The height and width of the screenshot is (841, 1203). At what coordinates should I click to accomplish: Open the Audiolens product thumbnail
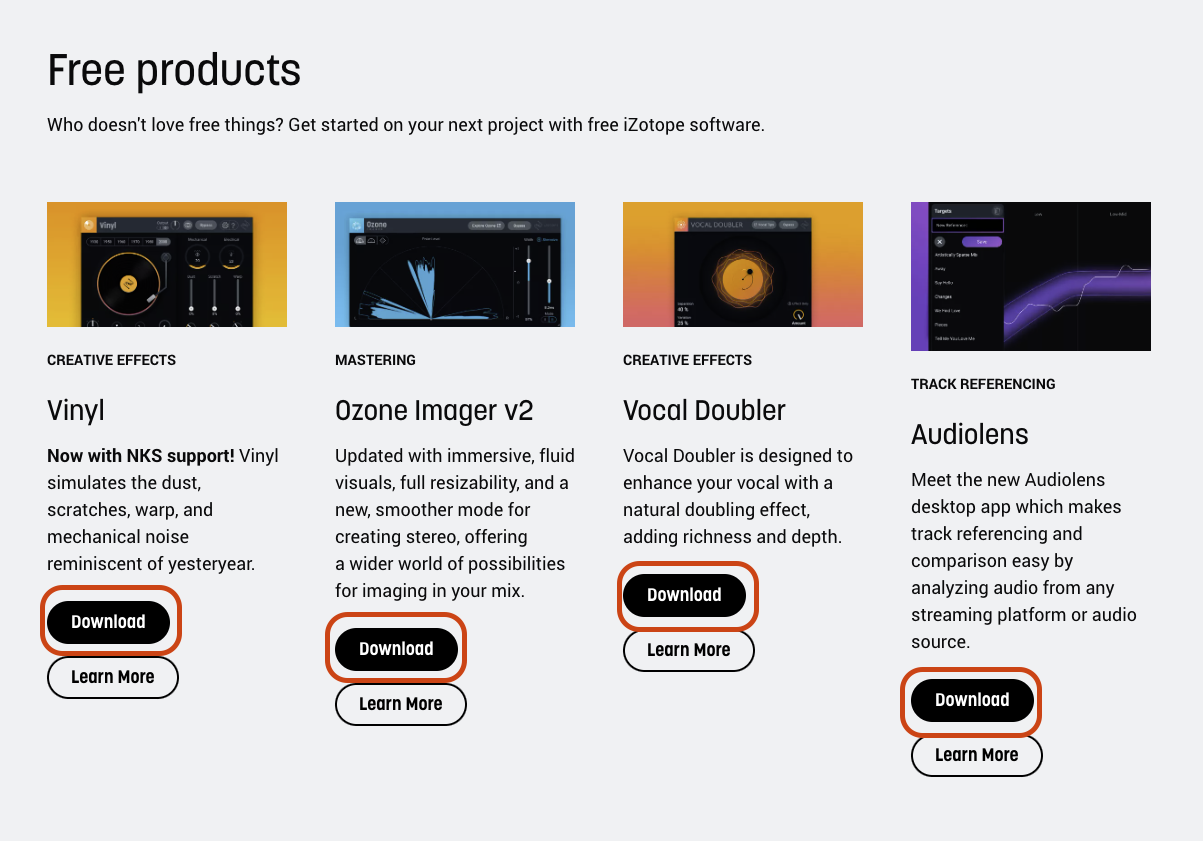[1031, 276]
